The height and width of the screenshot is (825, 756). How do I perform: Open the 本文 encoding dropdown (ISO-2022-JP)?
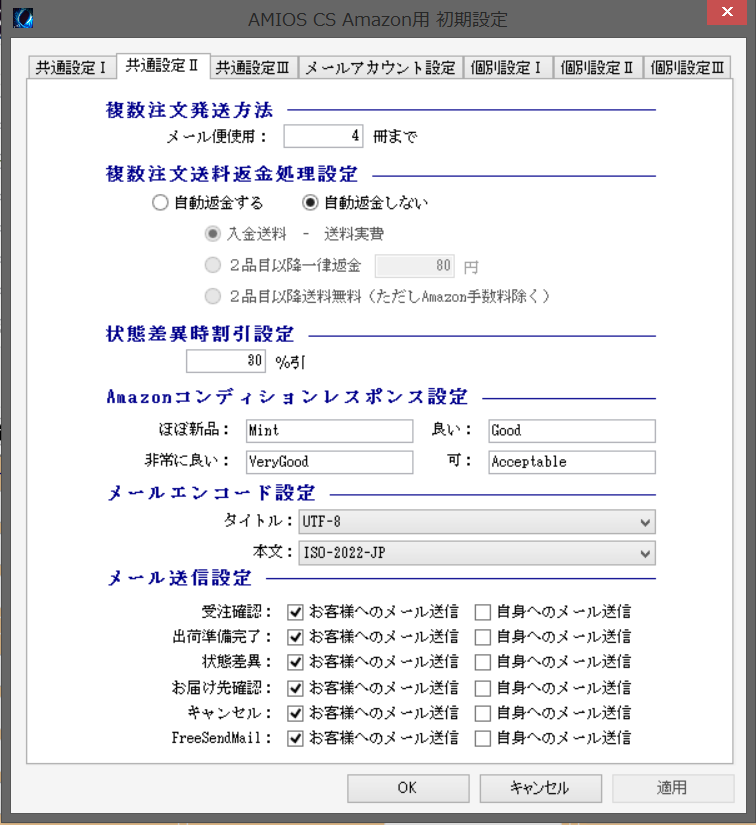click(x=477, y=553)
